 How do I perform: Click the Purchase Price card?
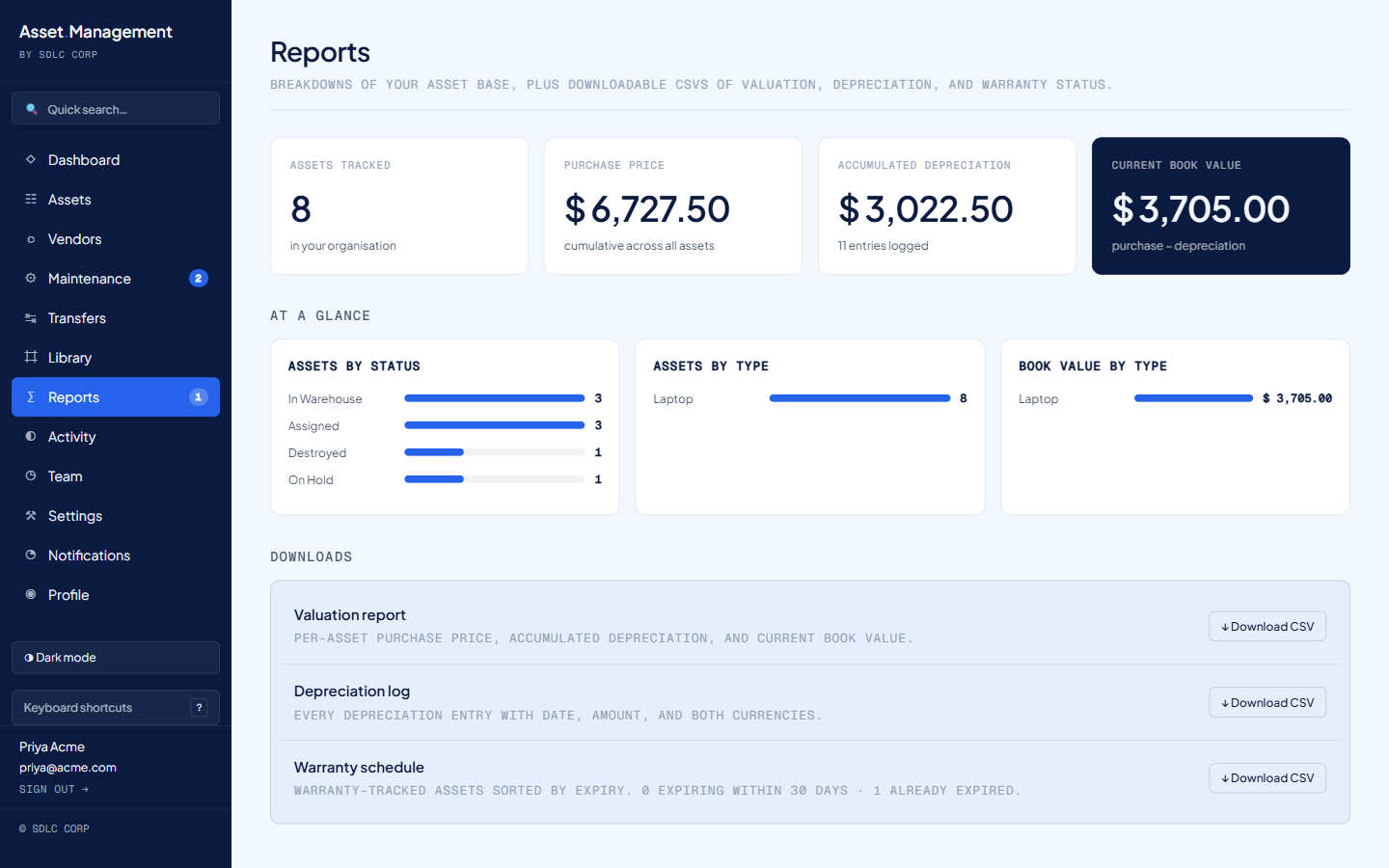click(673, 205)
